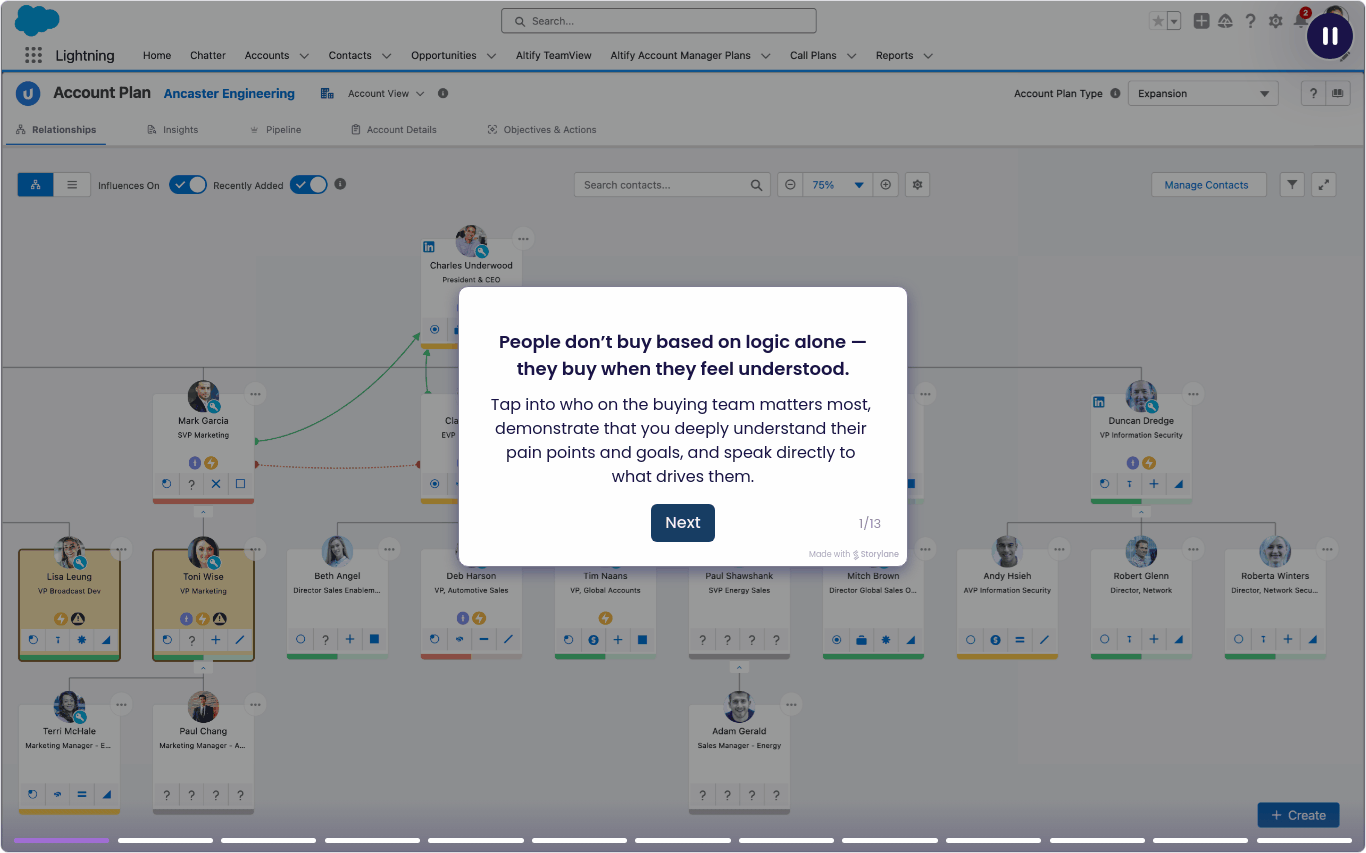Go to the Home nav item
Image resolution: width=1366 pixels, height=853 pixels.
click(x=157, y=56)
